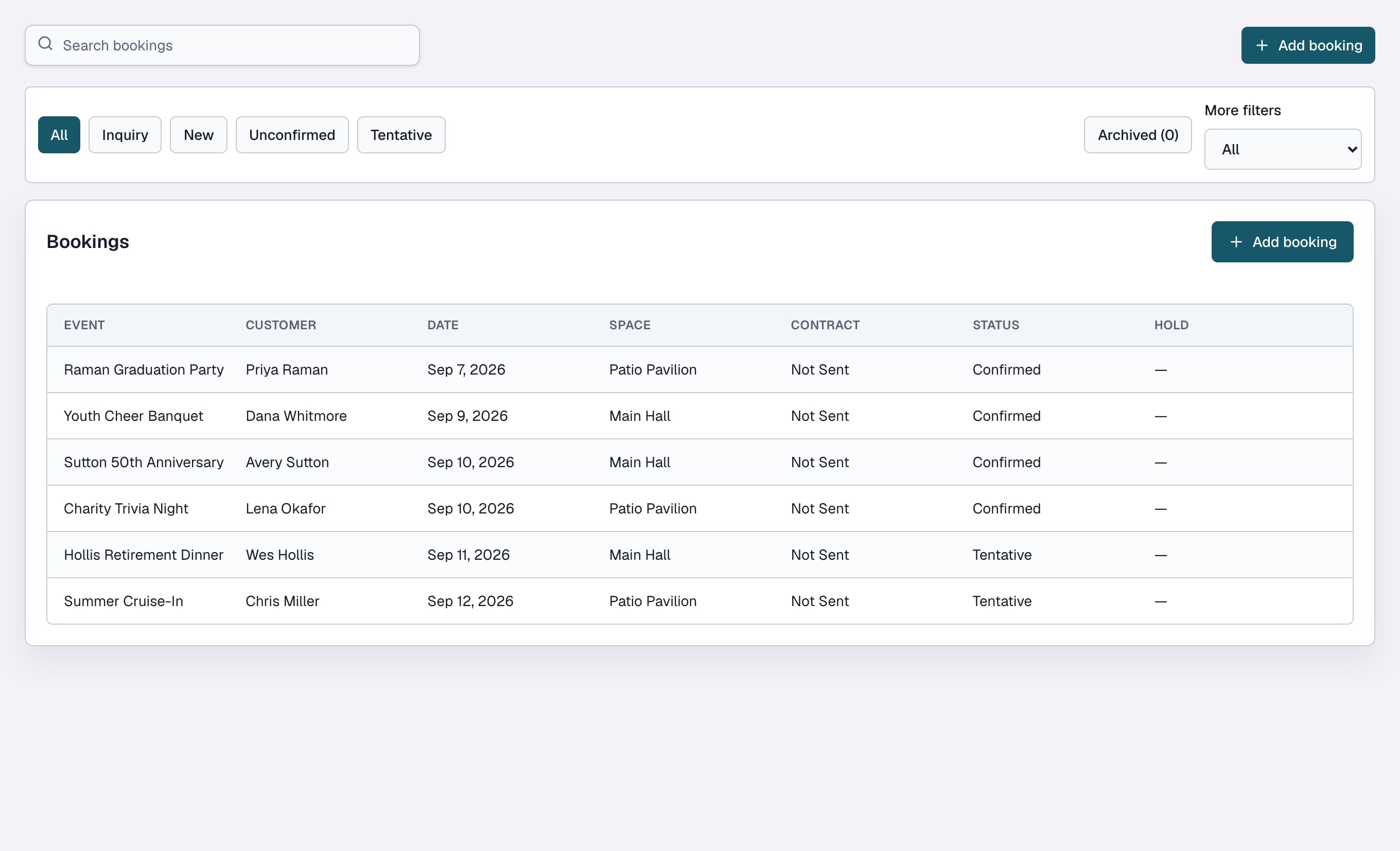Open Hollis Retirement Dinner booking
Screen dimensions: 1400x851
(143, 555)
